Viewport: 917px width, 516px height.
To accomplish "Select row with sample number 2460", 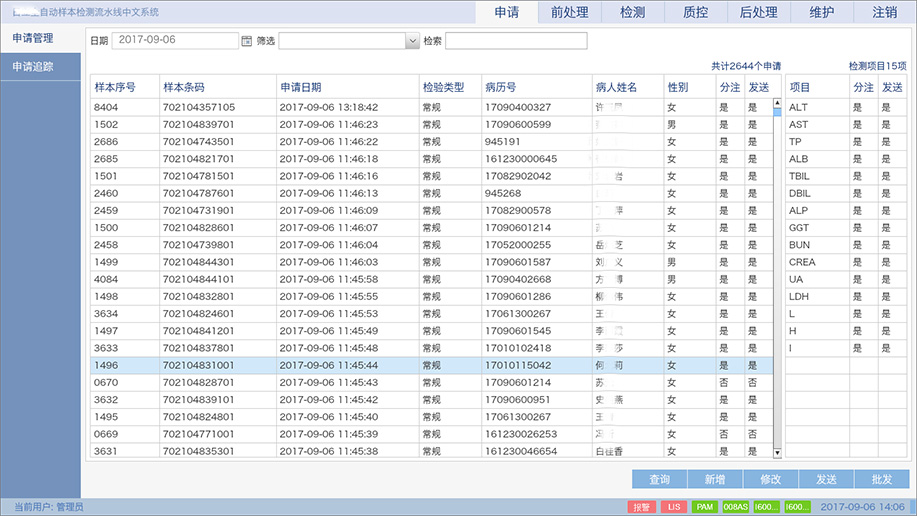I will pyautogui.click(x=432, y=193).
